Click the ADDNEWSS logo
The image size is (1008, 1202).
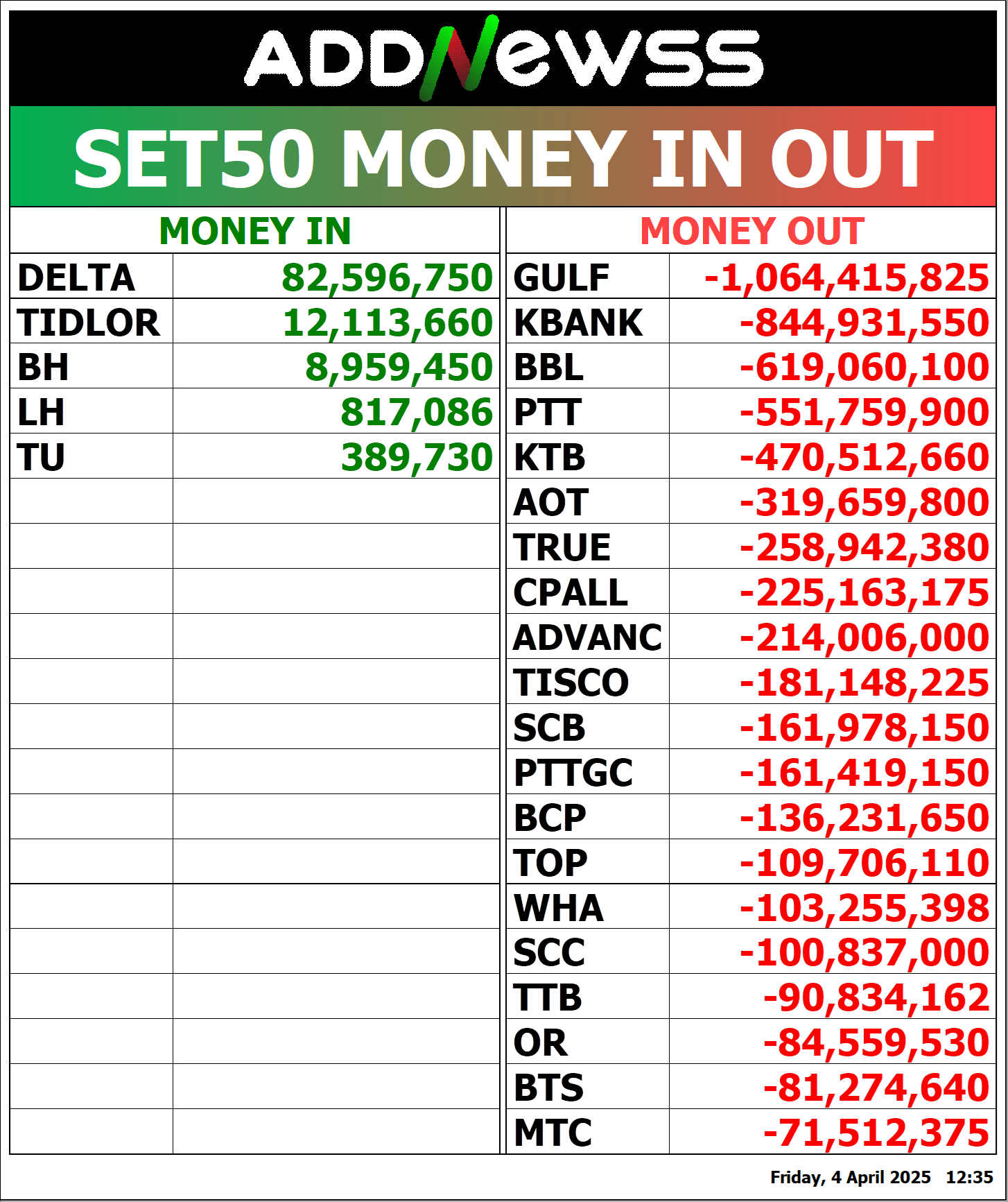point(504,58)
